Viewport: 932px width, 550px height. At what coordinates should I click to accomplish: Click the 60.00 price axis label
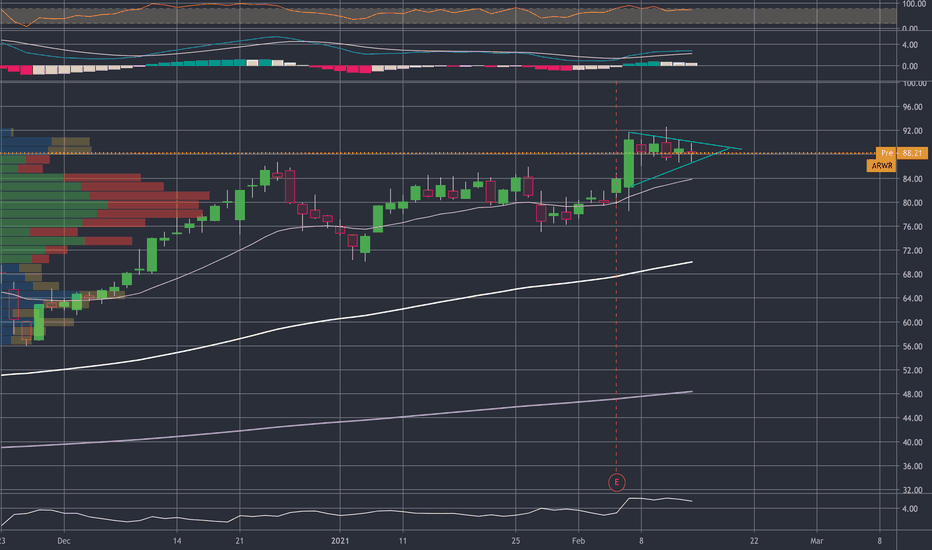click(x=912, y=322)
